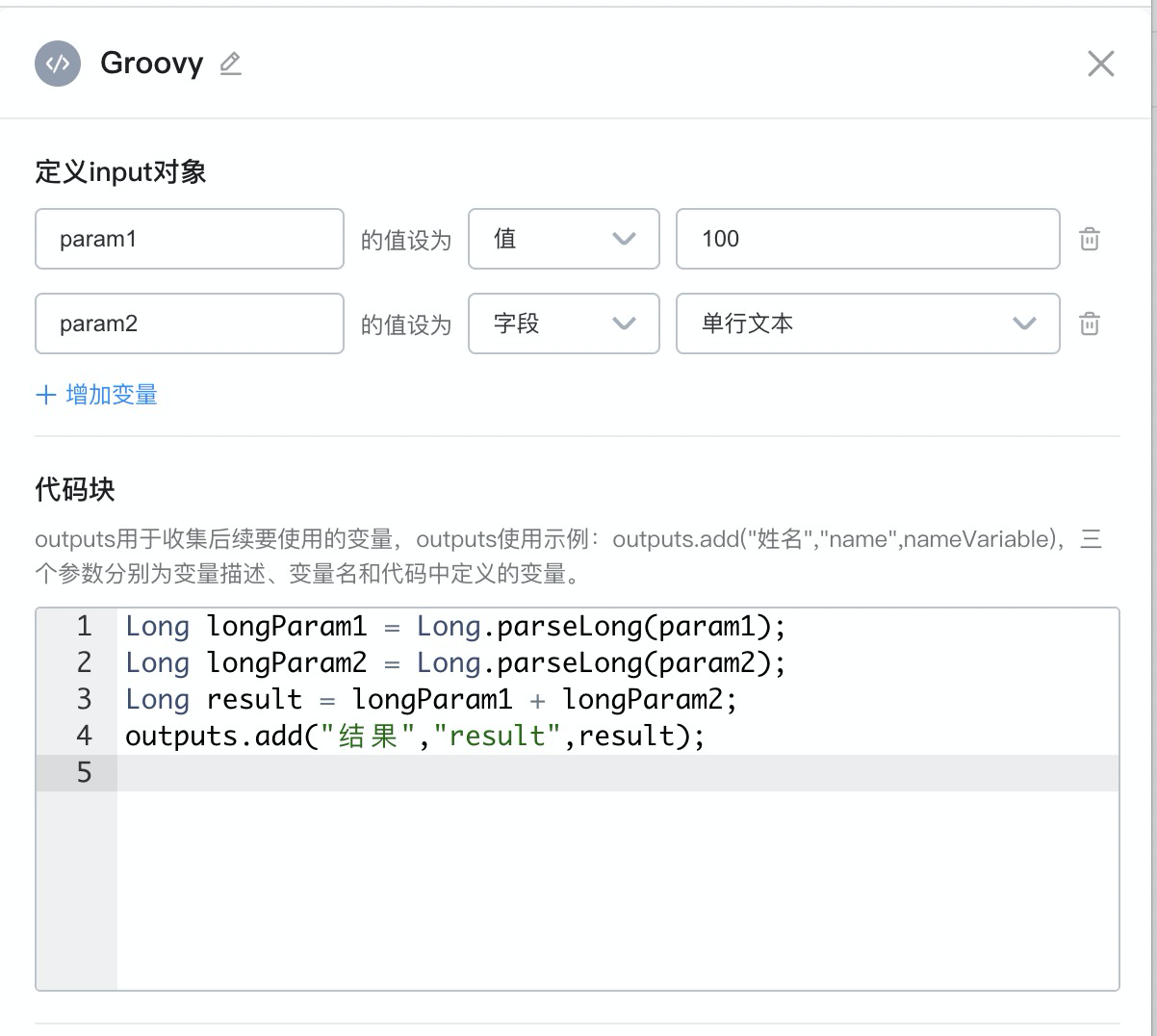Delete the param1 variable row
Viewport: 1157px width, 1036px height.
[x=1090, y=239]
